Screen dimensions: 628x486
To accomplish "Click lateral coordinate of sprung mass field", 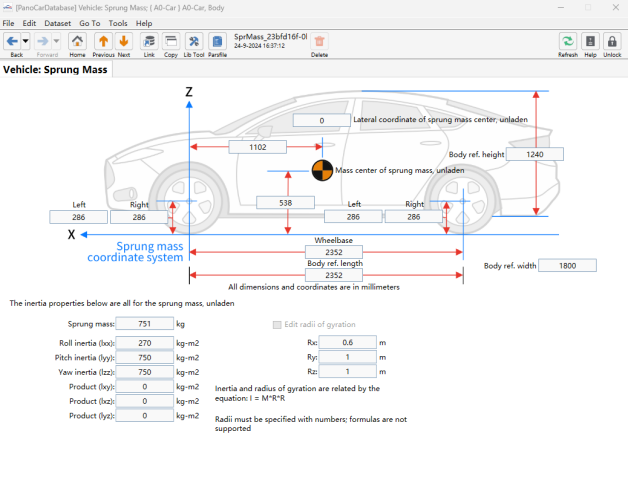I will click(322, 121).
